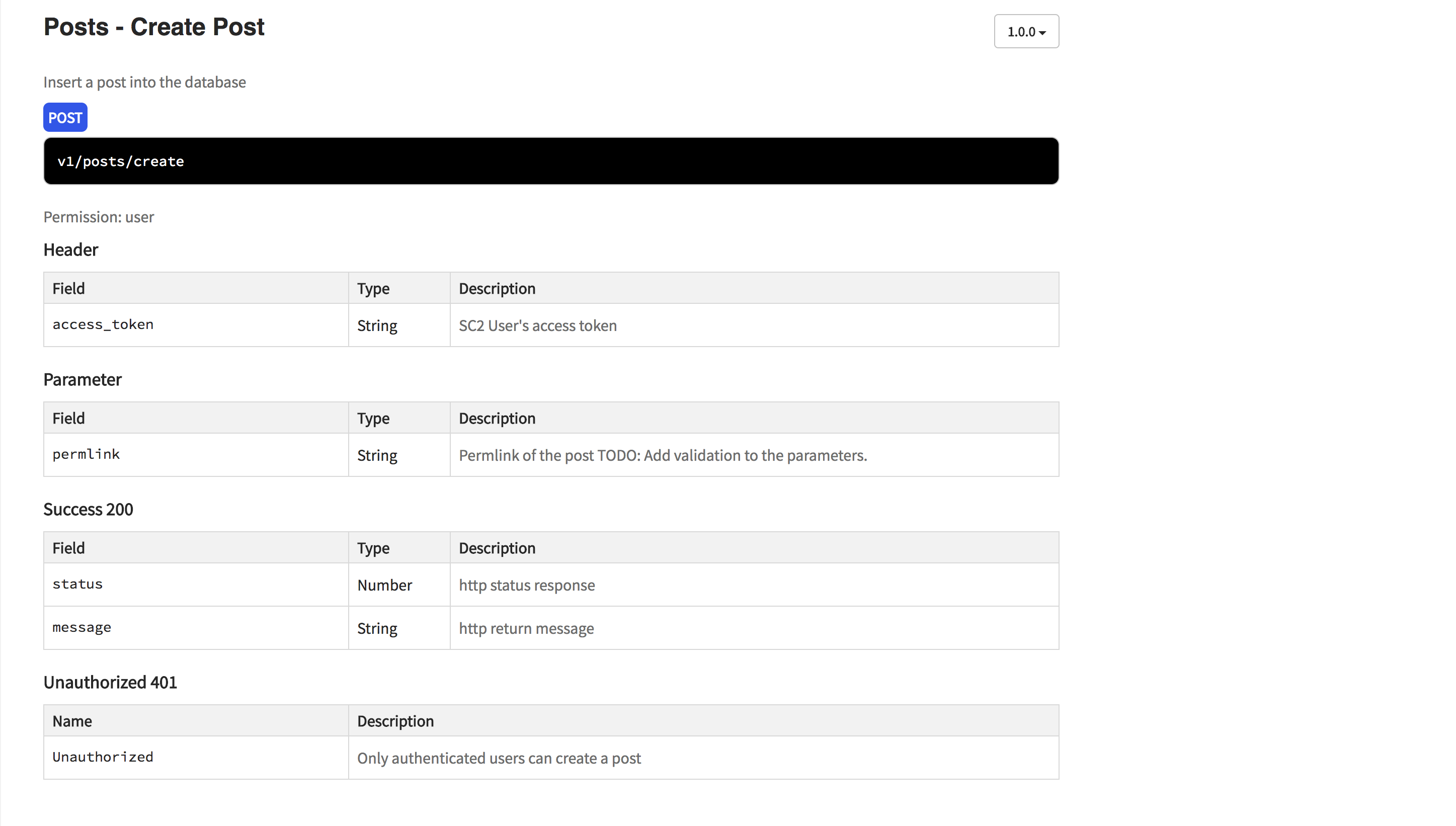Select the message field cell

pyautogui.click(x=196, y=628)
